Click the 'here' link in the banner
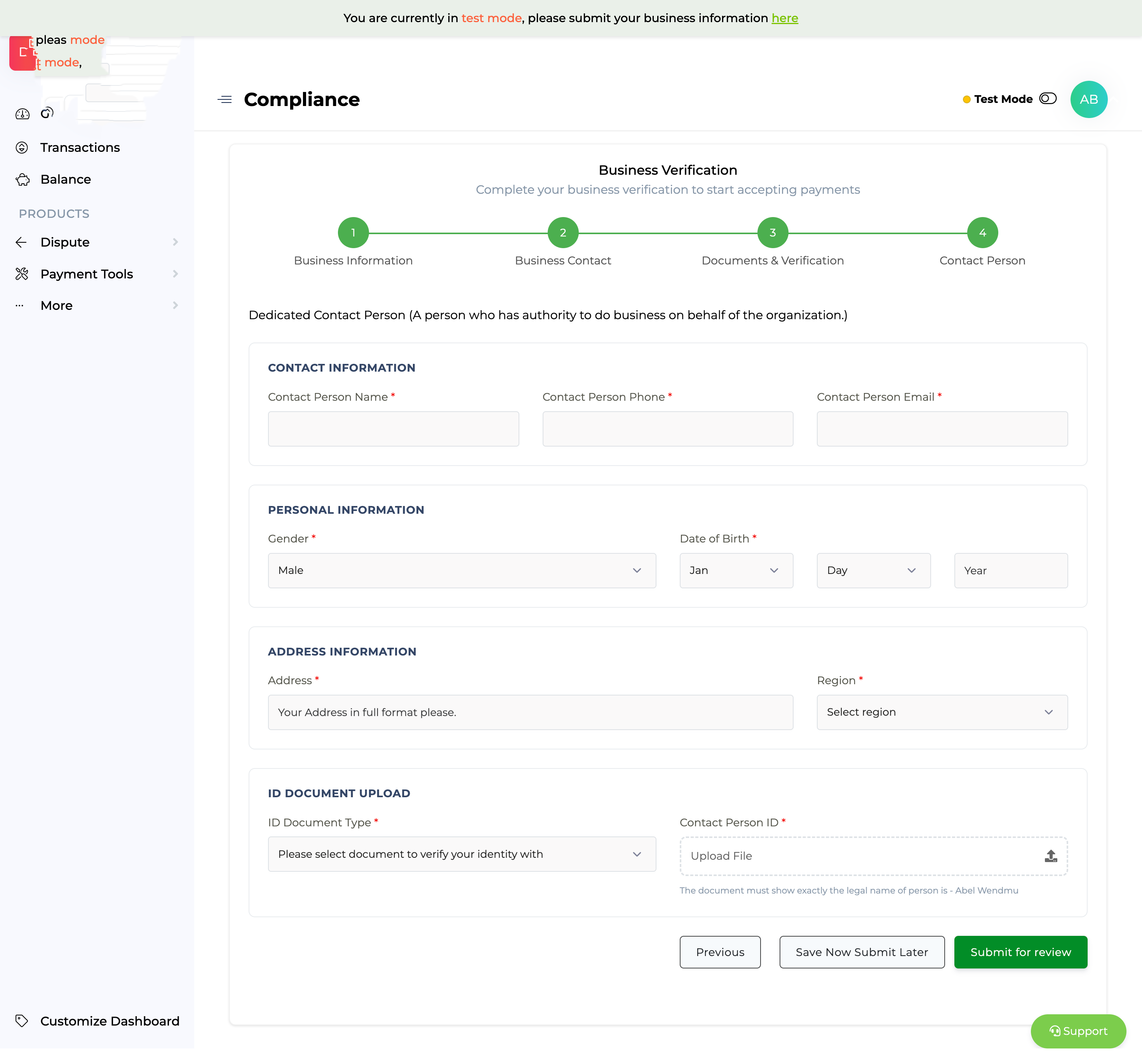The height and width of the screenshot is (1064, 1142). point(785,18)
